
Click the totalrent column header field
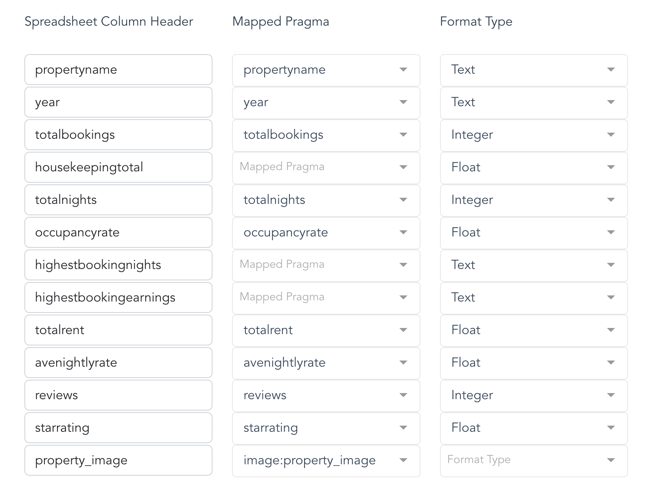coord(118,330)
